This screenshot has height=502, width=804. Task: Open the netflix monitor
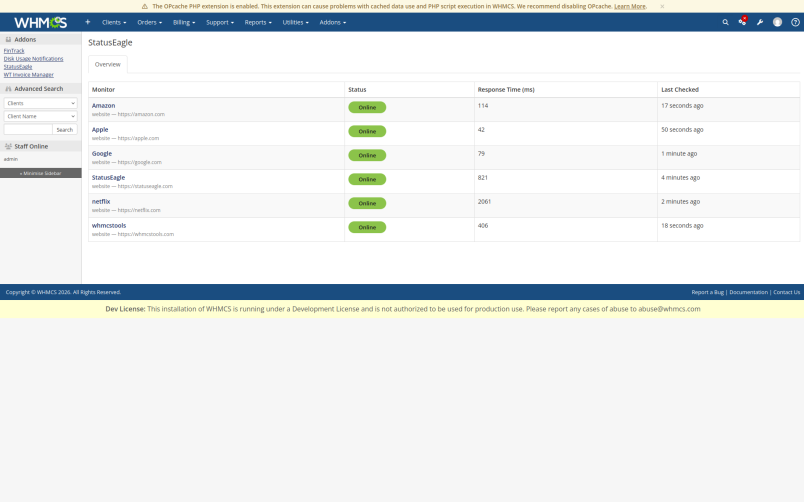(101, 202)
